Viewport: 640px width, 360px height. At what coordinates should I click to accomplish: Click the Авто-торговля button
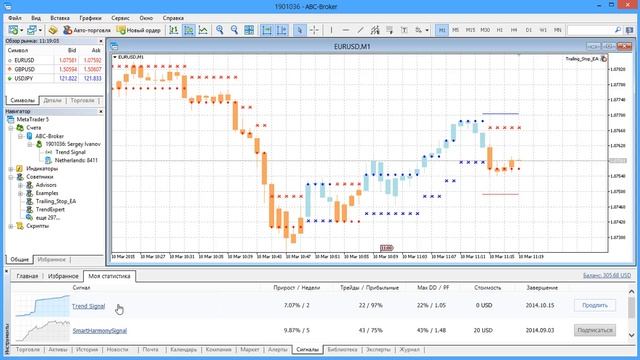point(87,30)
